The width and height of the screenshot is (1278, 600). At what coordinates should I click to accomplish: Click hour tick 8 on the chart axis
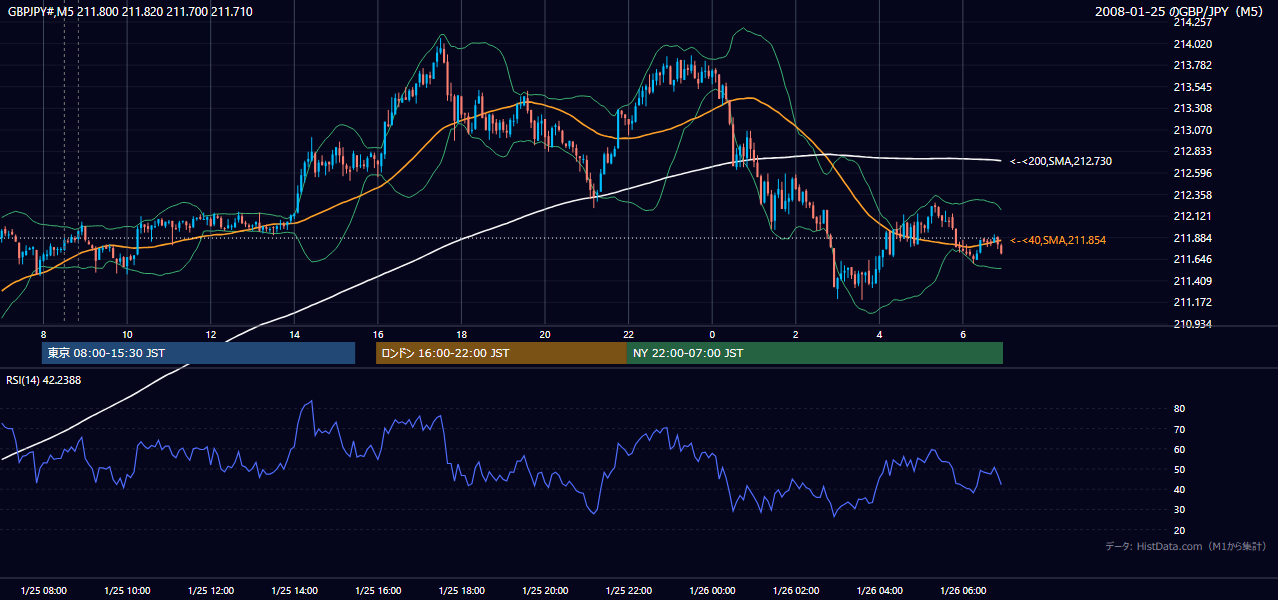pos(43,334)
